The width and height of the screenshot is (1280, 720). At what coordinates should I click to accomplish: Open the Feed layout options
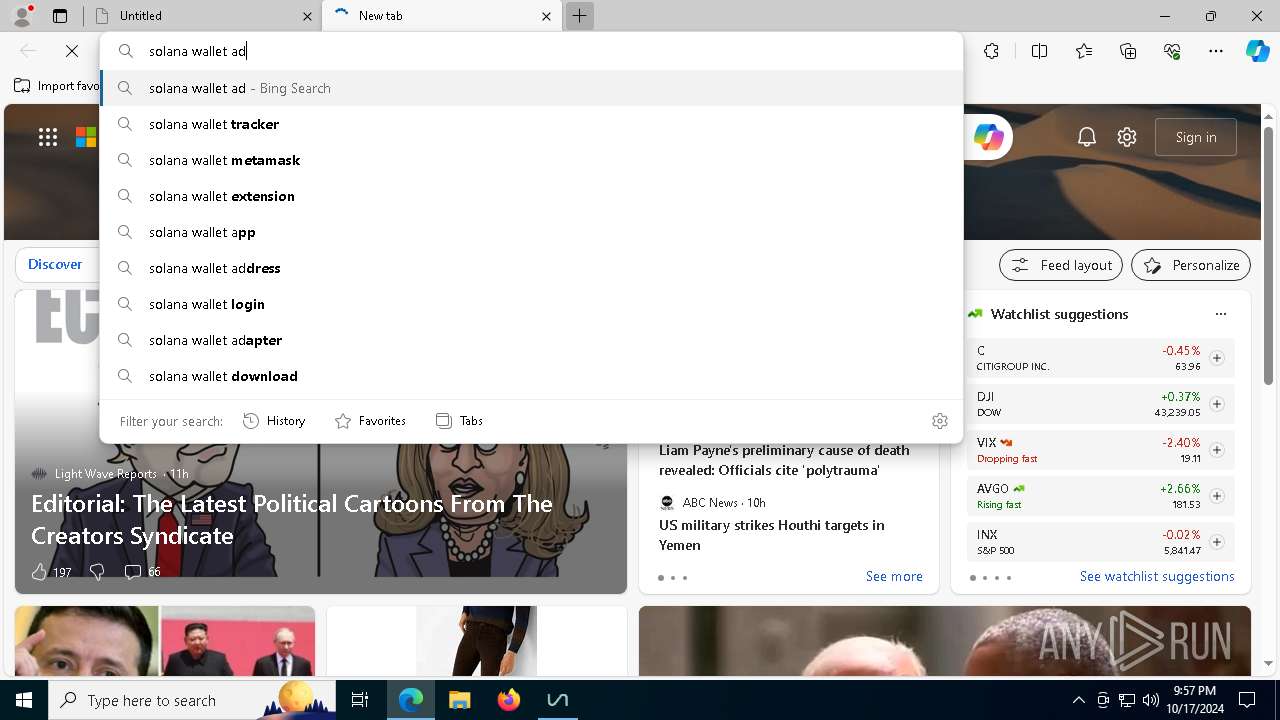click(1061, 265)
